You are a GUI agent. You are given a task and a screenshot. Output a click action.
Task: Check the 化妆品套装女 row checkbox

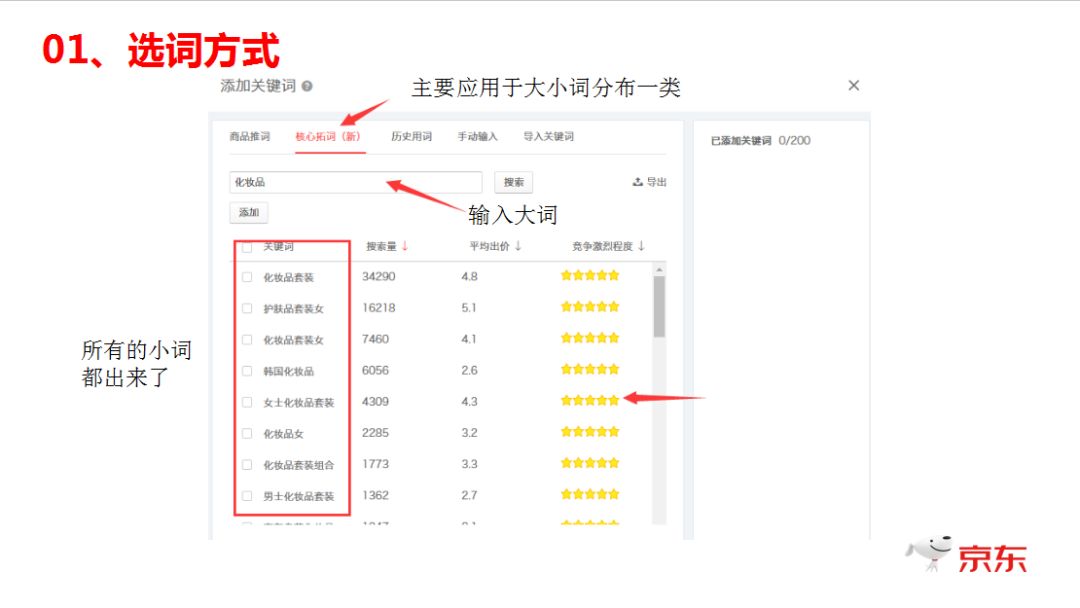pos(247,339)
